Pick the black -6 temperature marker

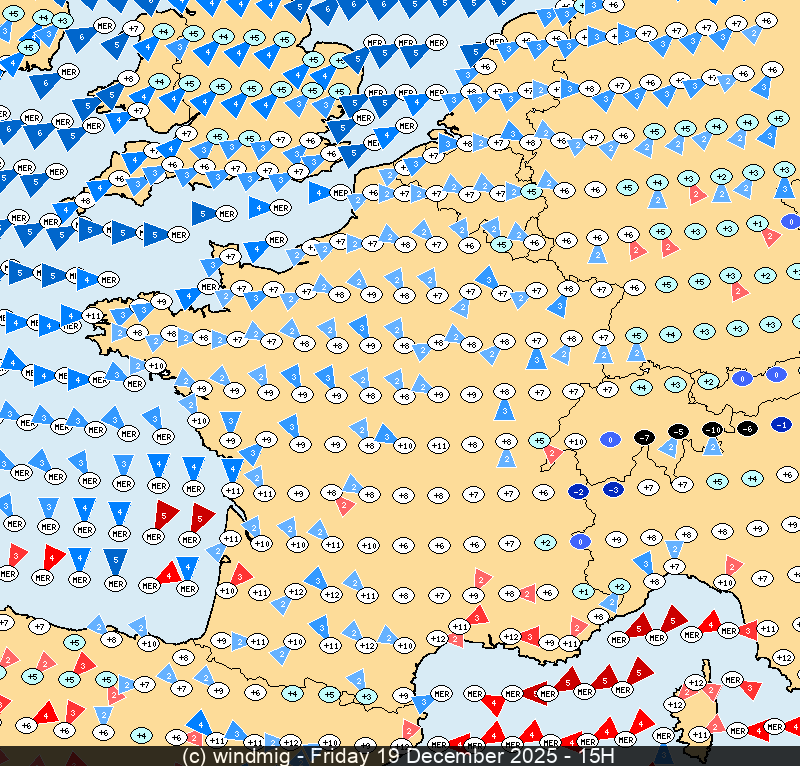pyautogui.click(x=747, y=429)
